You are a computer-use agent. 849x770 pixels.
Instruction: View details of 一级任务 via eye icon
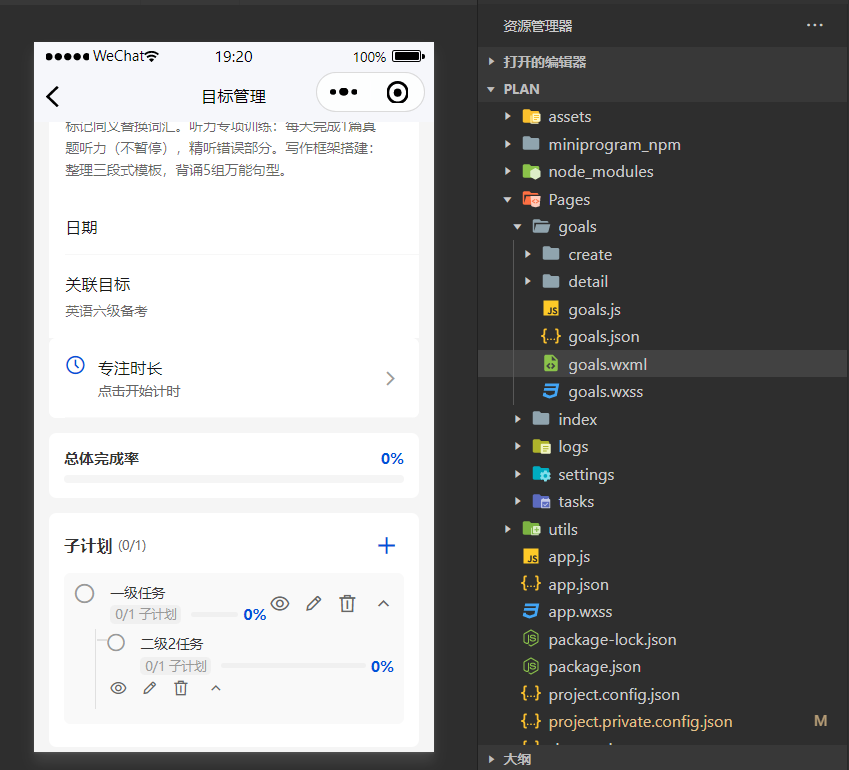tap(280, 603)
